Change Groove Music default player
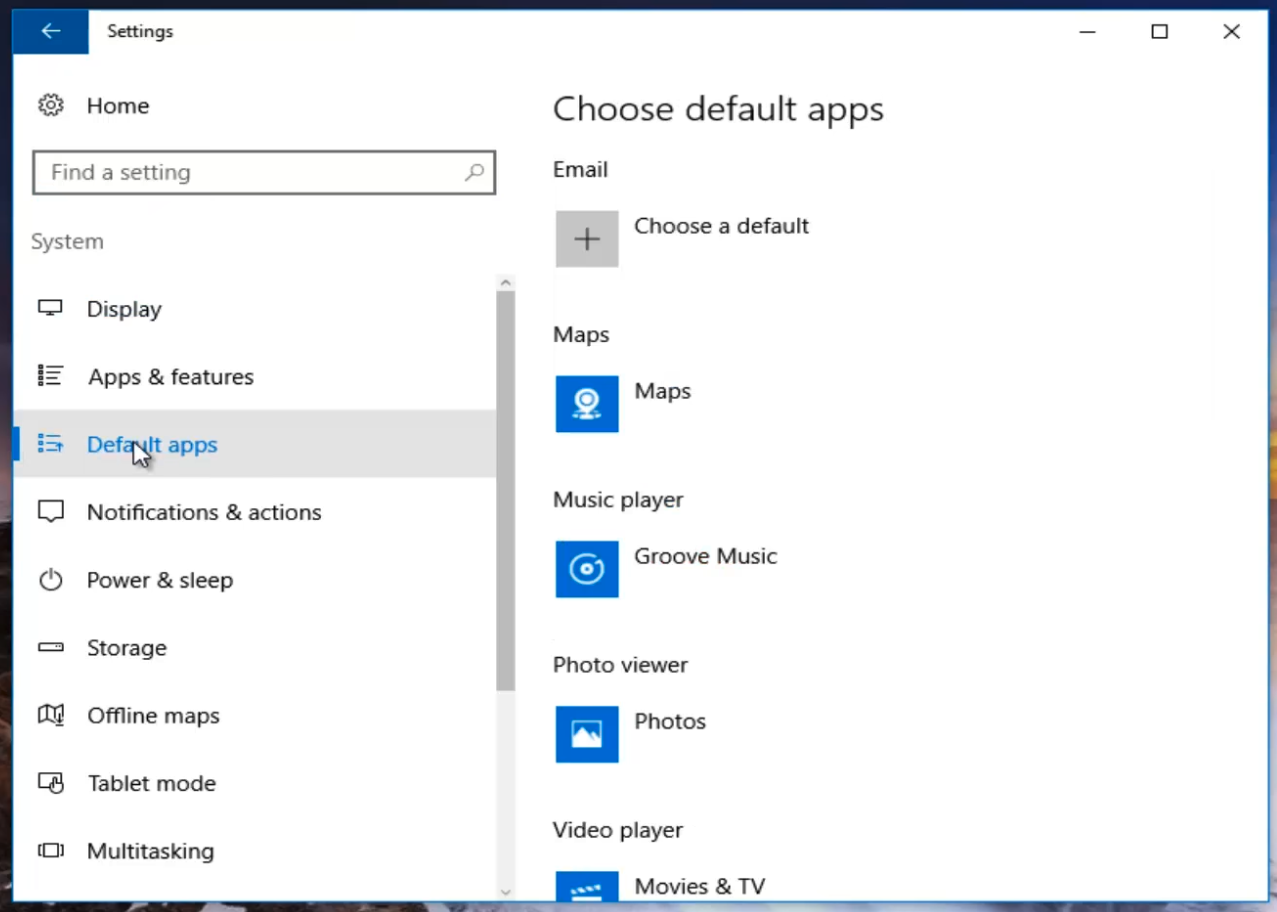Viewport: 1277px width, 912px height. [705, 556]
